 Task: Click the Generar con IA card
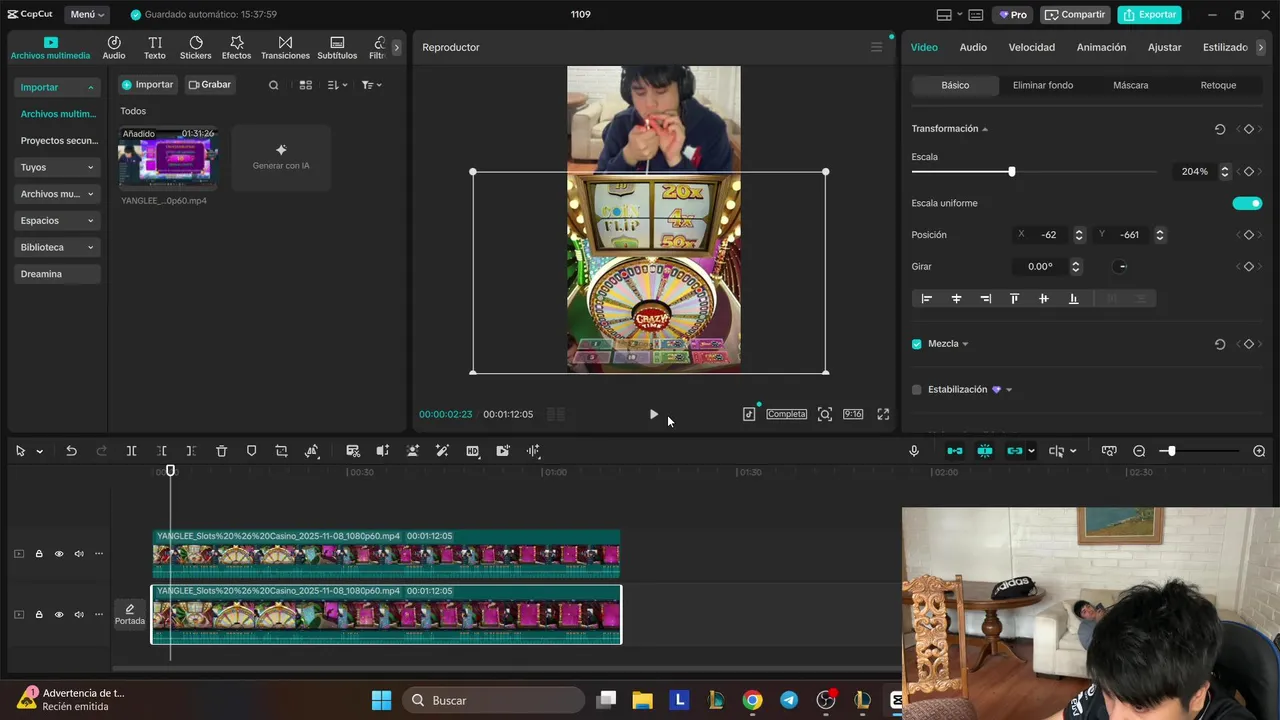coord(281,157)
